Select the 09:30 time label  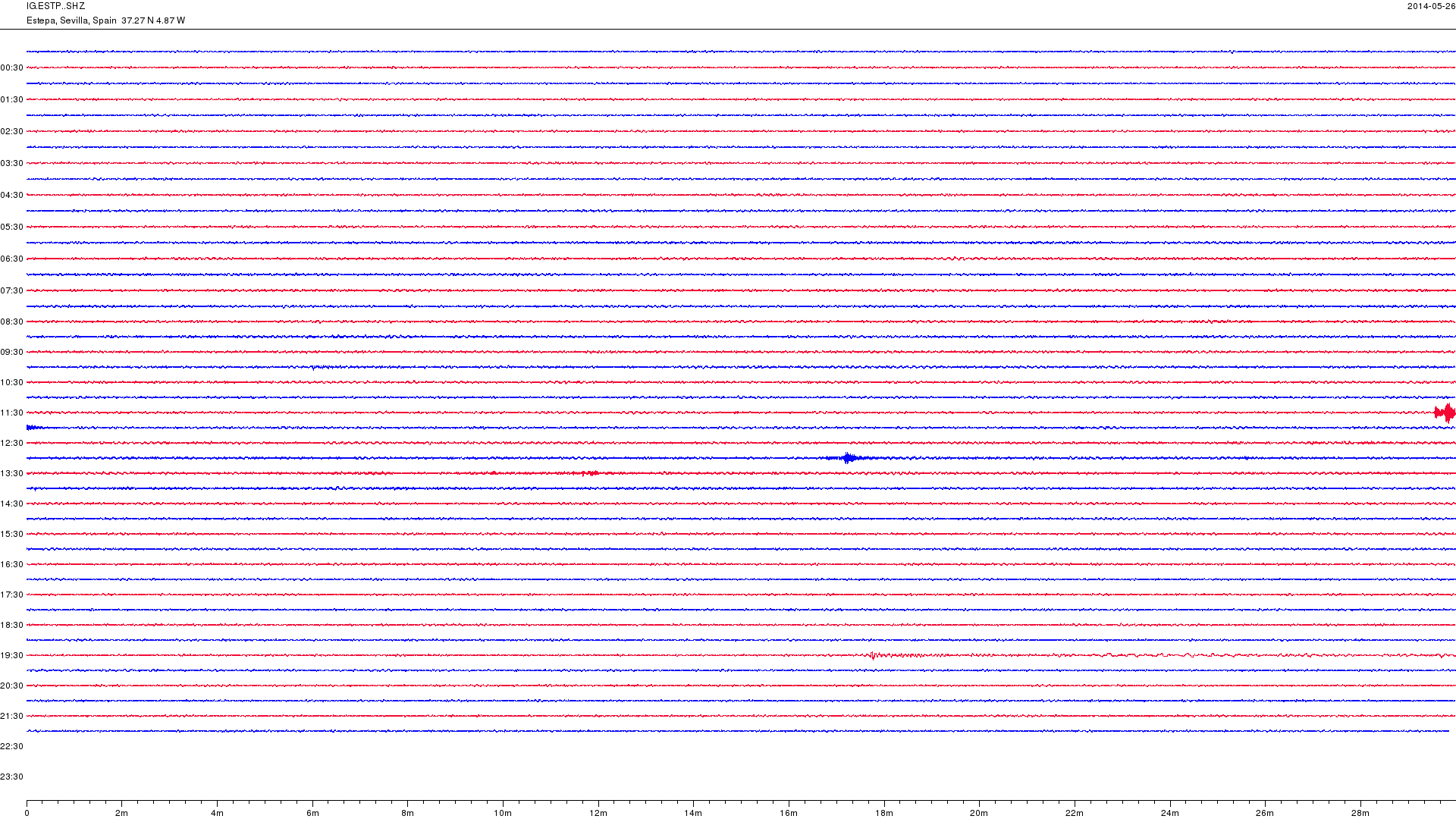[x=11, y=353]
